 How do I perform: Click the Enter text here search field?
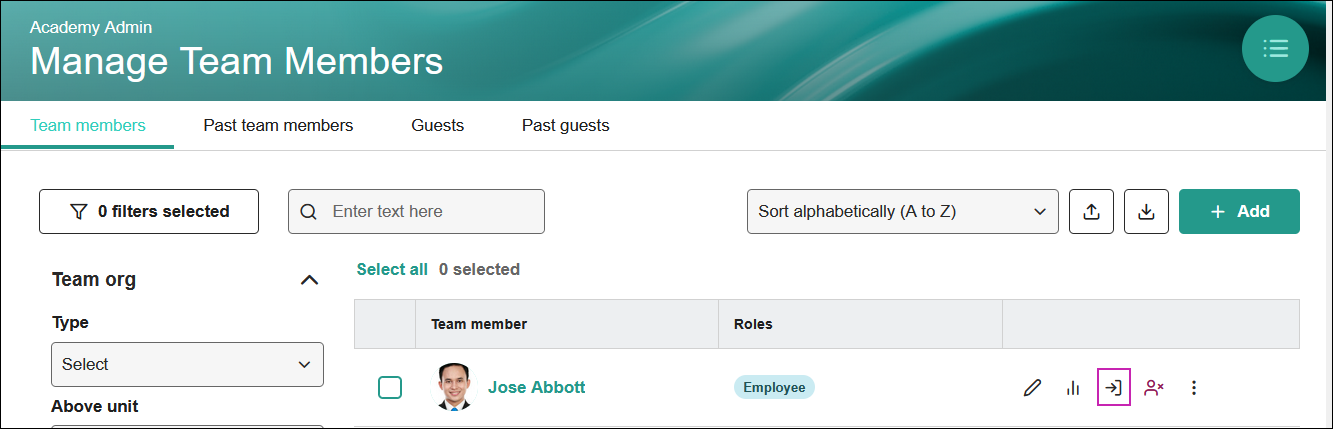coord(416,212)
